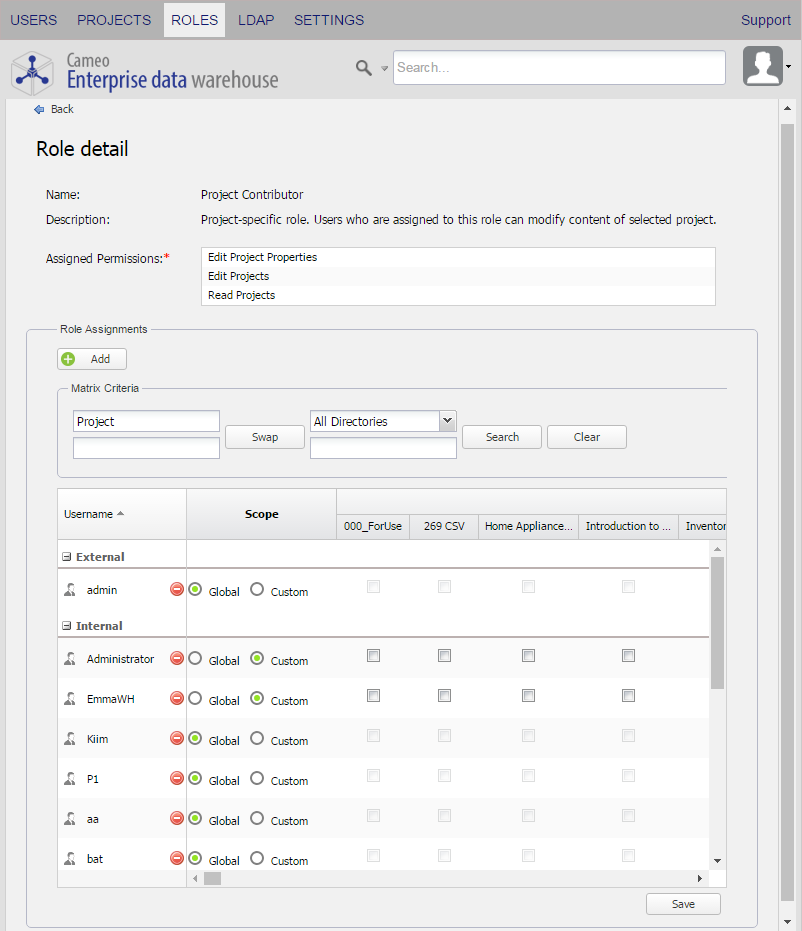Click the main Search input field
This screenshot has width=802, height=931.
(x=559, y=68)
